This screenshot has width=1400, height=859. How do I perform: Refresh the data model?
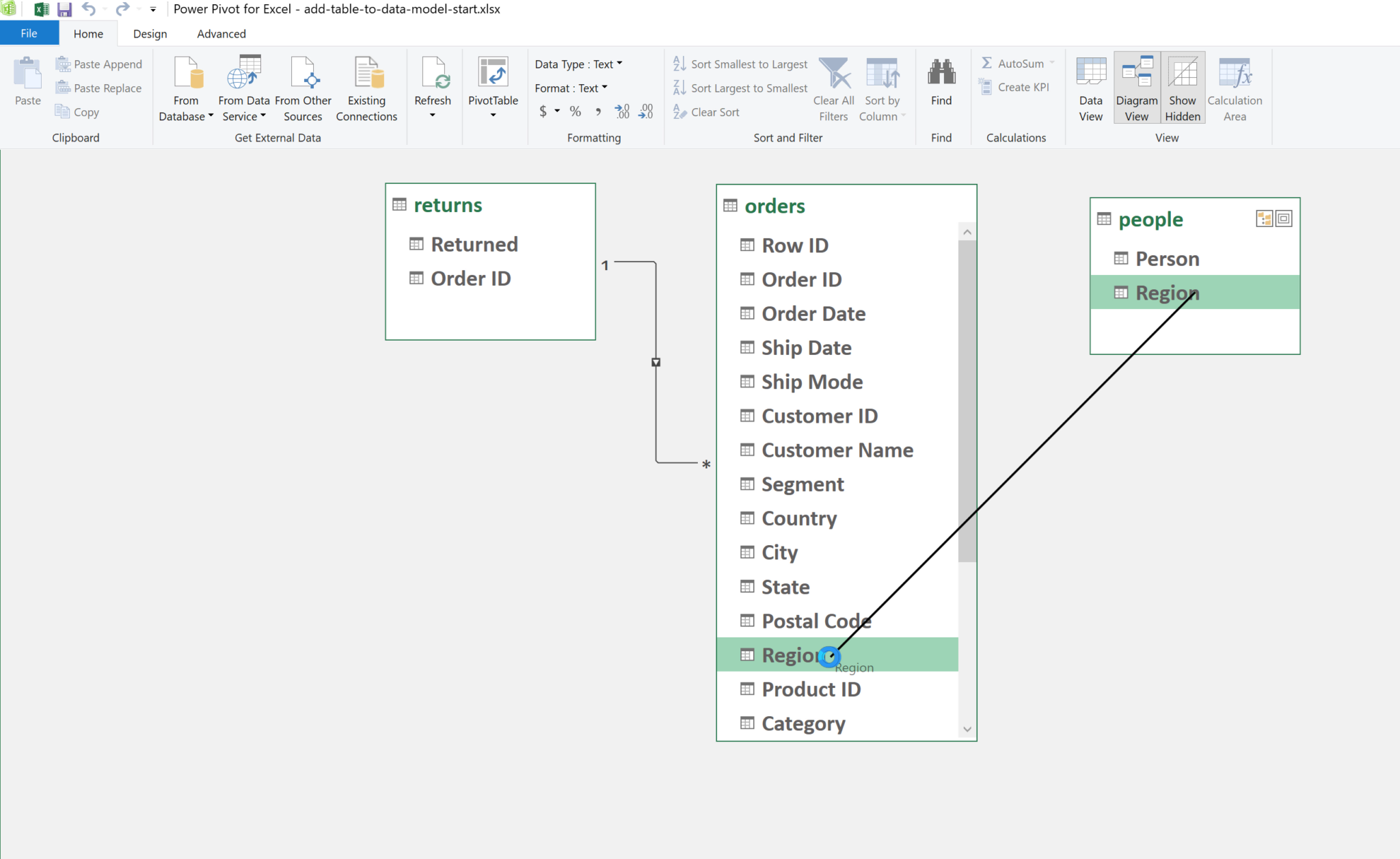click(x=433, y=88)
